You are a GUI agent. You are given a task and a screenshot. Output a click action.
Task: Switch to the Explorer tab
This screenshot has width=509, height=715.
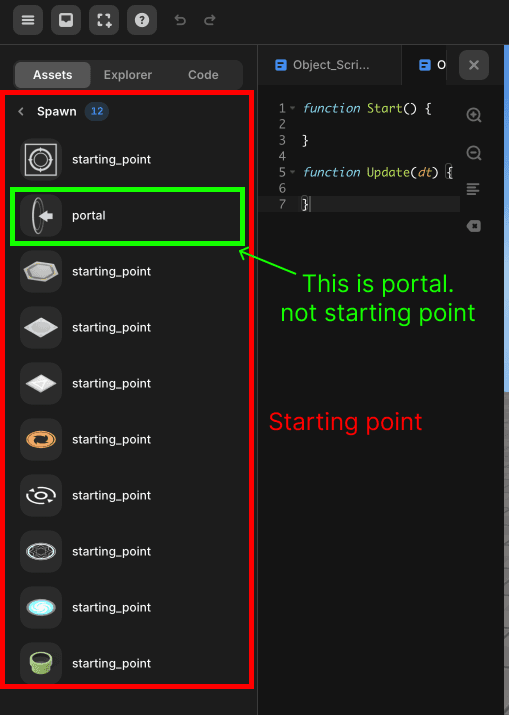point(128,75)
